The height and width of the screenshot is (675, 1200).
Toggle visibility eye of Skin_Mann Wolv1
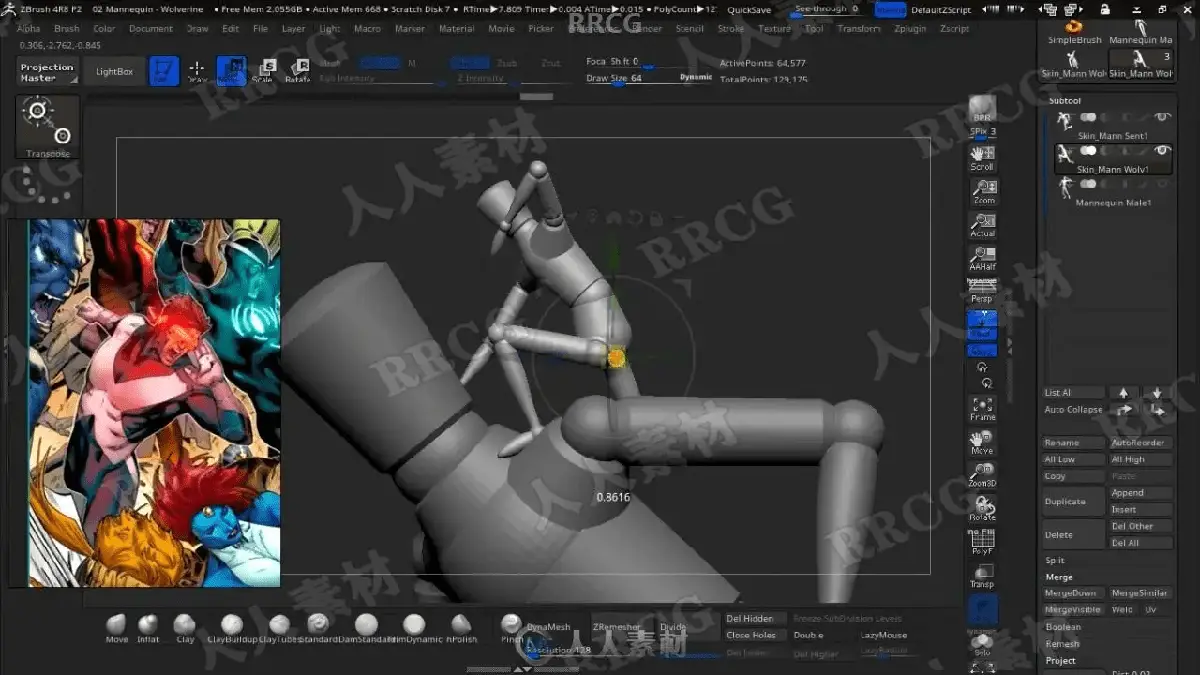(x=1162, y=151)
